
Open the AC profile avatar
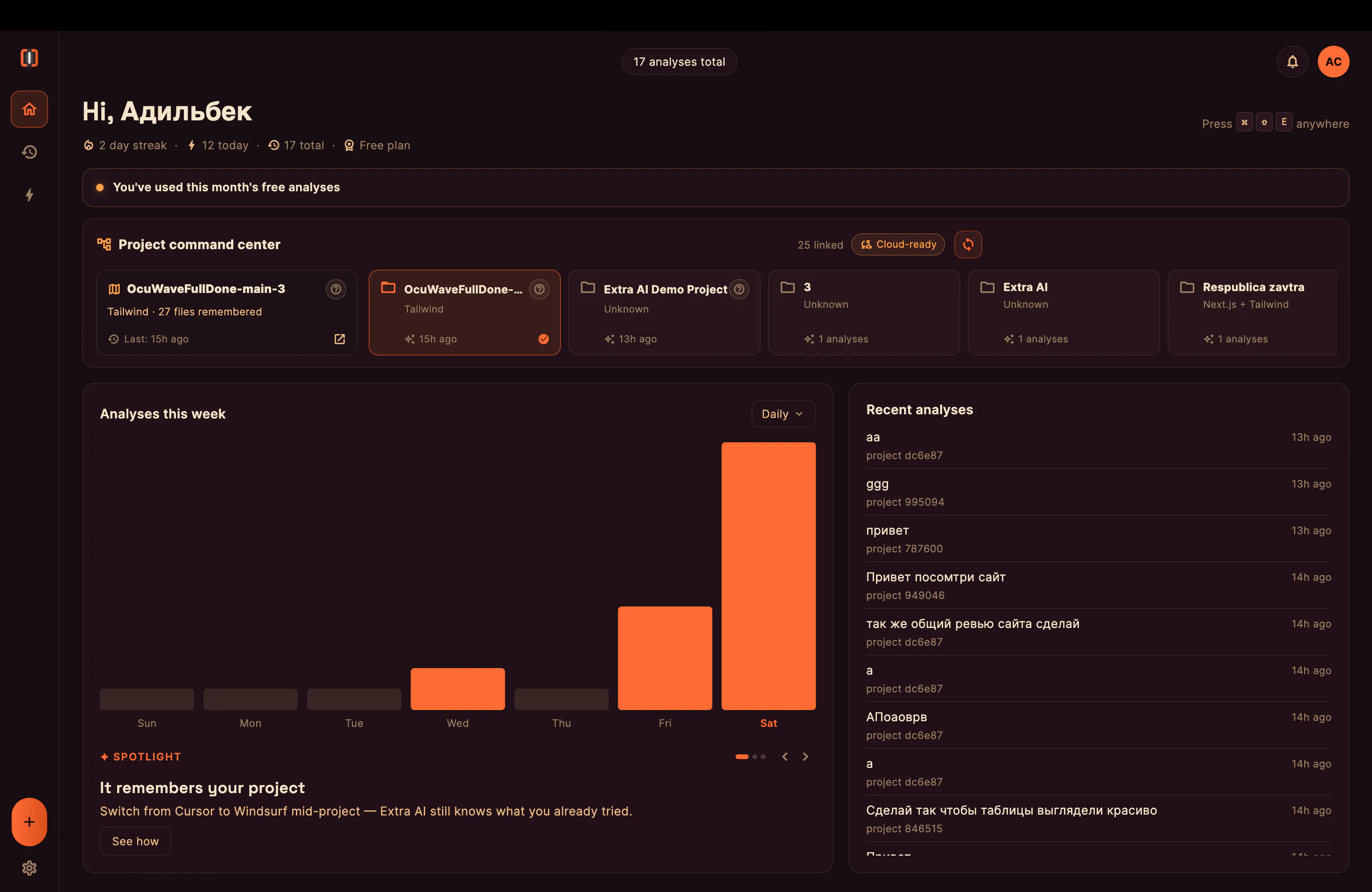click(1333, 62)
